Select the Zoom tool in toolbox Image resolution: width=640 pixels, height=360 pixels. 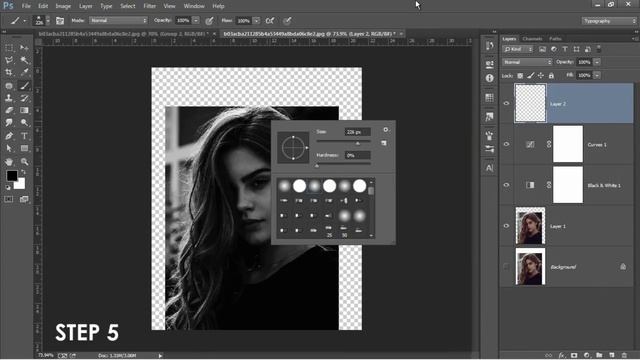[24, 162]
